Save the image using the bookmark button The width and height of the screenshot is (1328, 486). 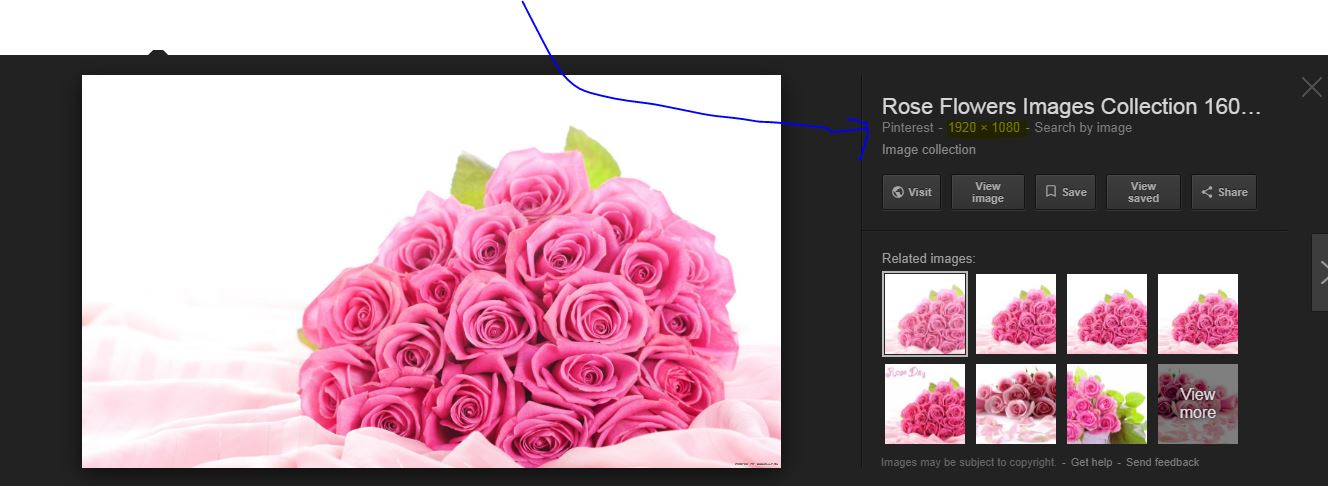pyautogui.click(x=1066, y=192)
